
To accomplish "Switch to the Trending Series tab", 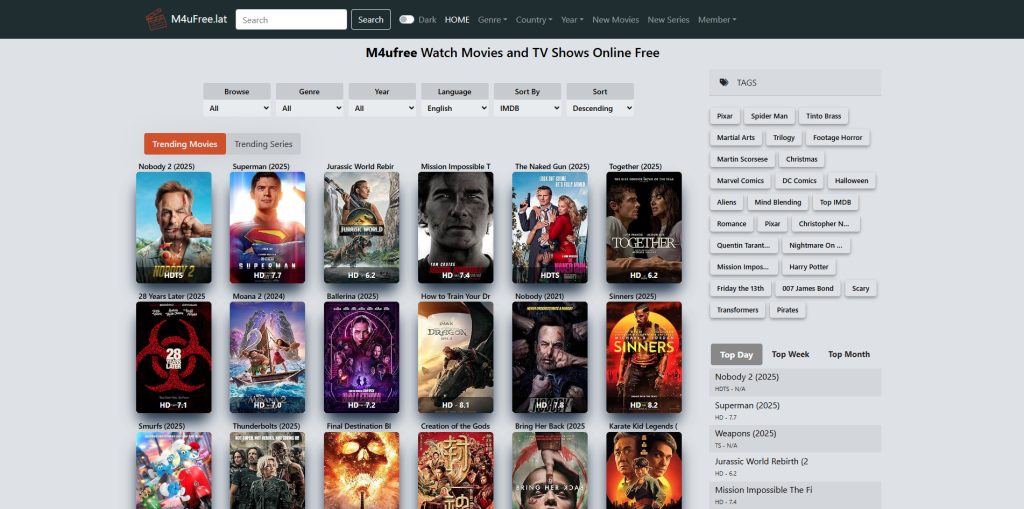I will point(263,144).
